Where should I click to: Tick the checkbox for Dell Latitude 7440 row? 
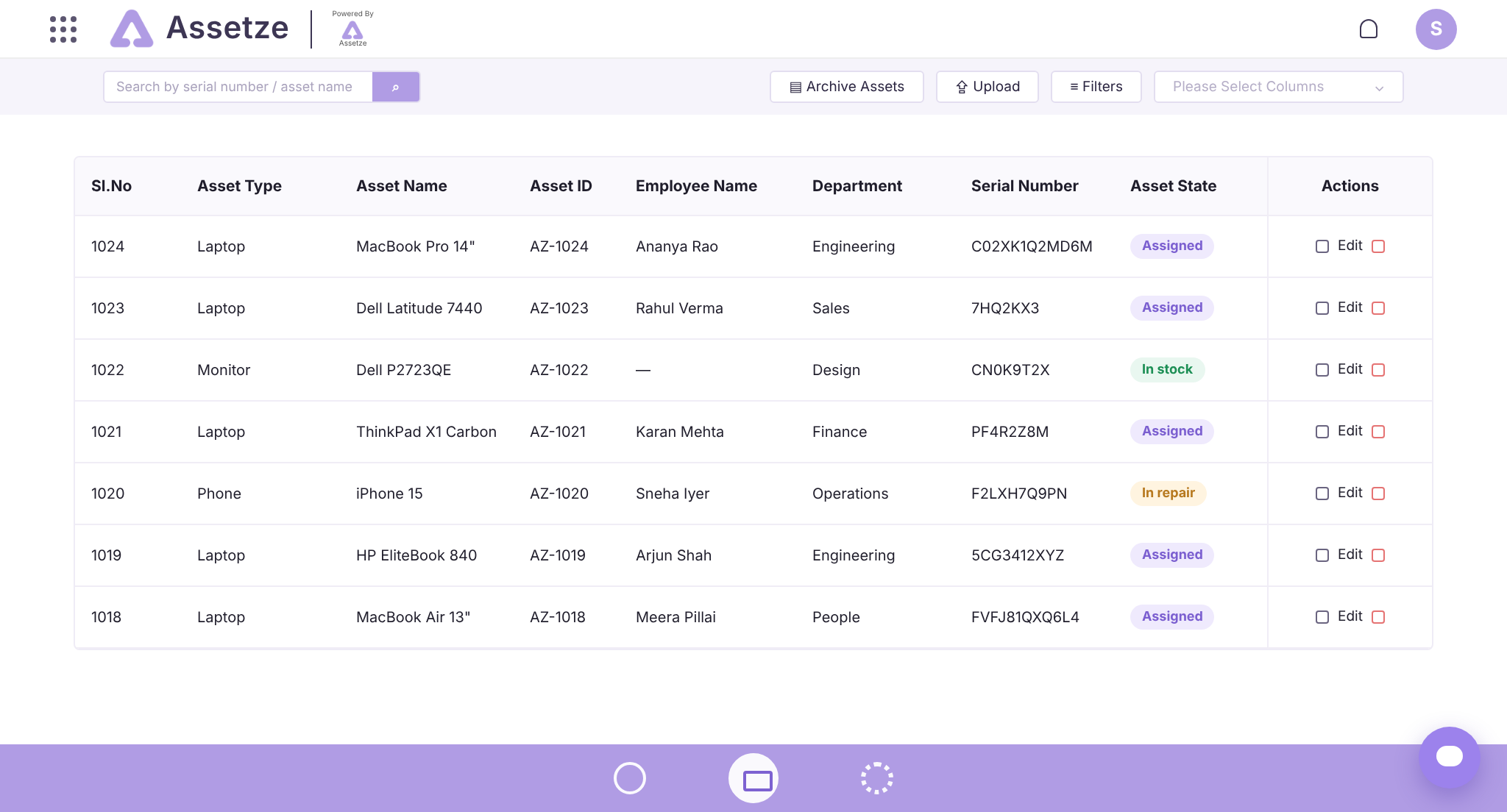(x=1322, y=308)
